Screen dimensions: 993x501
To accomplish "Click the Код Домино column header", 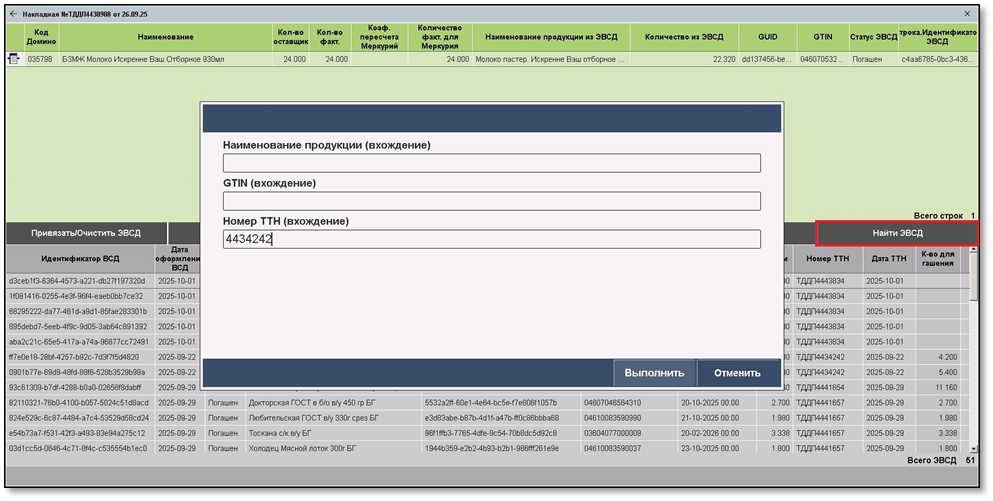I will point(40,37).
